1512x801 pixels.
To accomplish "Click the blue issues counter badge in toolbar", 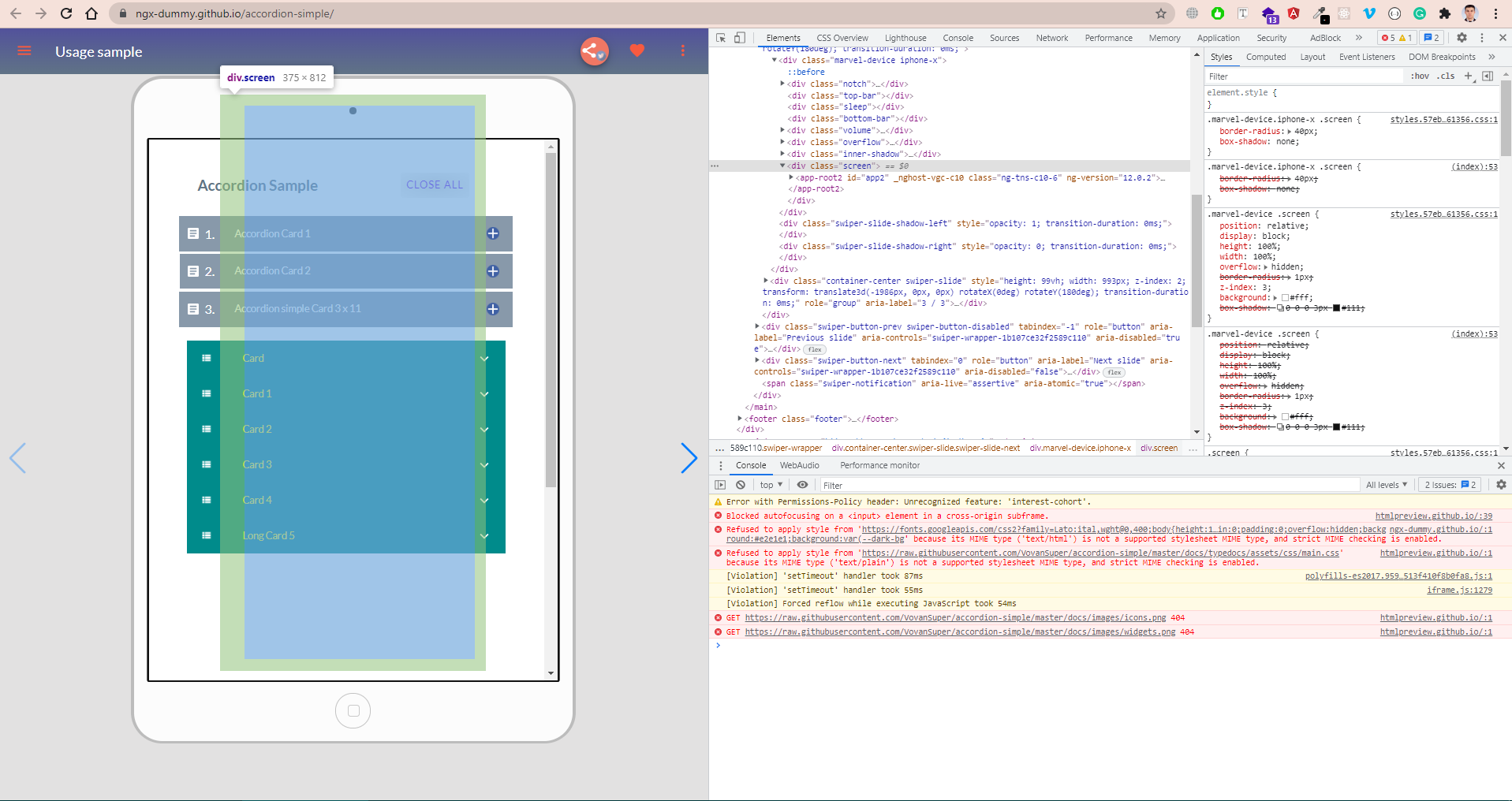I will [x=1432, y=38].
